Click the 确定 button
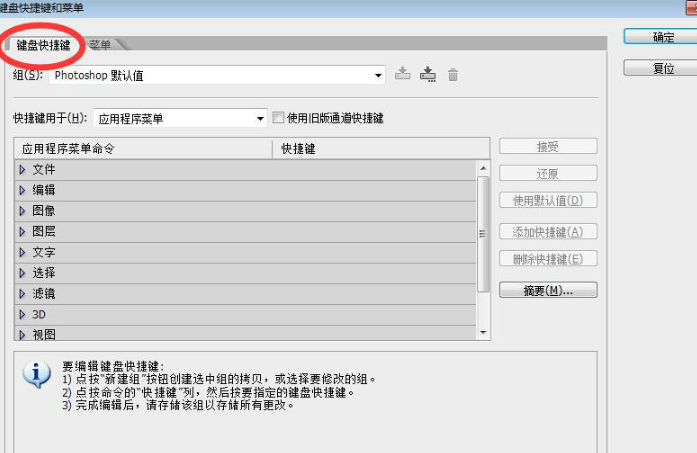 tap(662, 37)
